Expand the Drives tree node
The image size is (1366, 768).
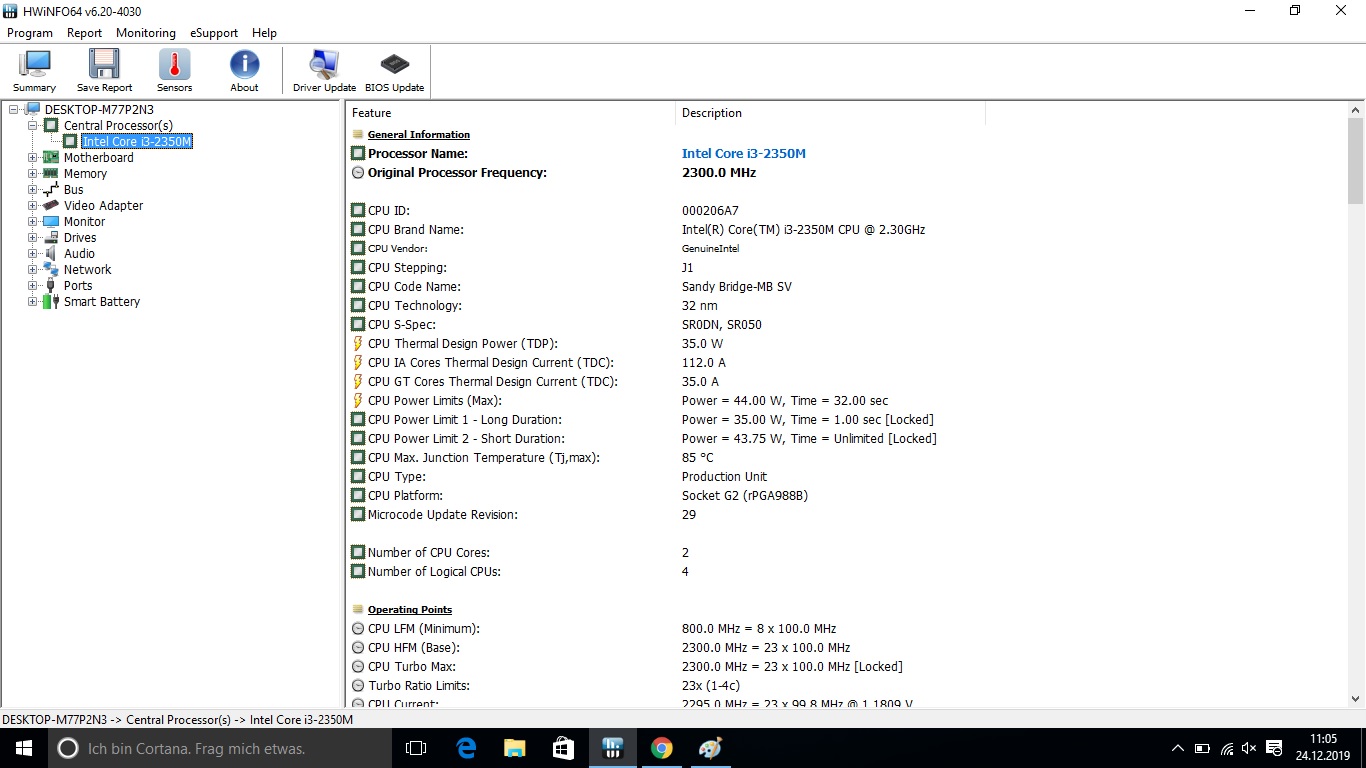coord(33,237)
